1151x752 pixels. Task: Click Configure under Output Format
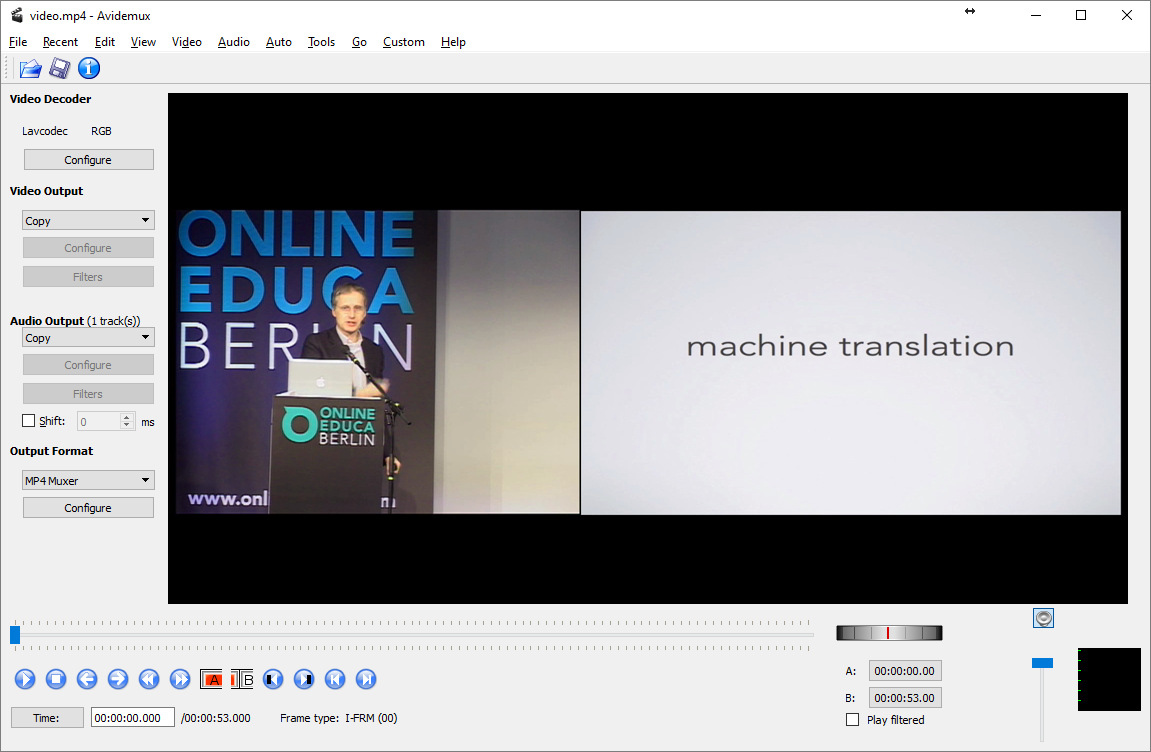point(88,507)
